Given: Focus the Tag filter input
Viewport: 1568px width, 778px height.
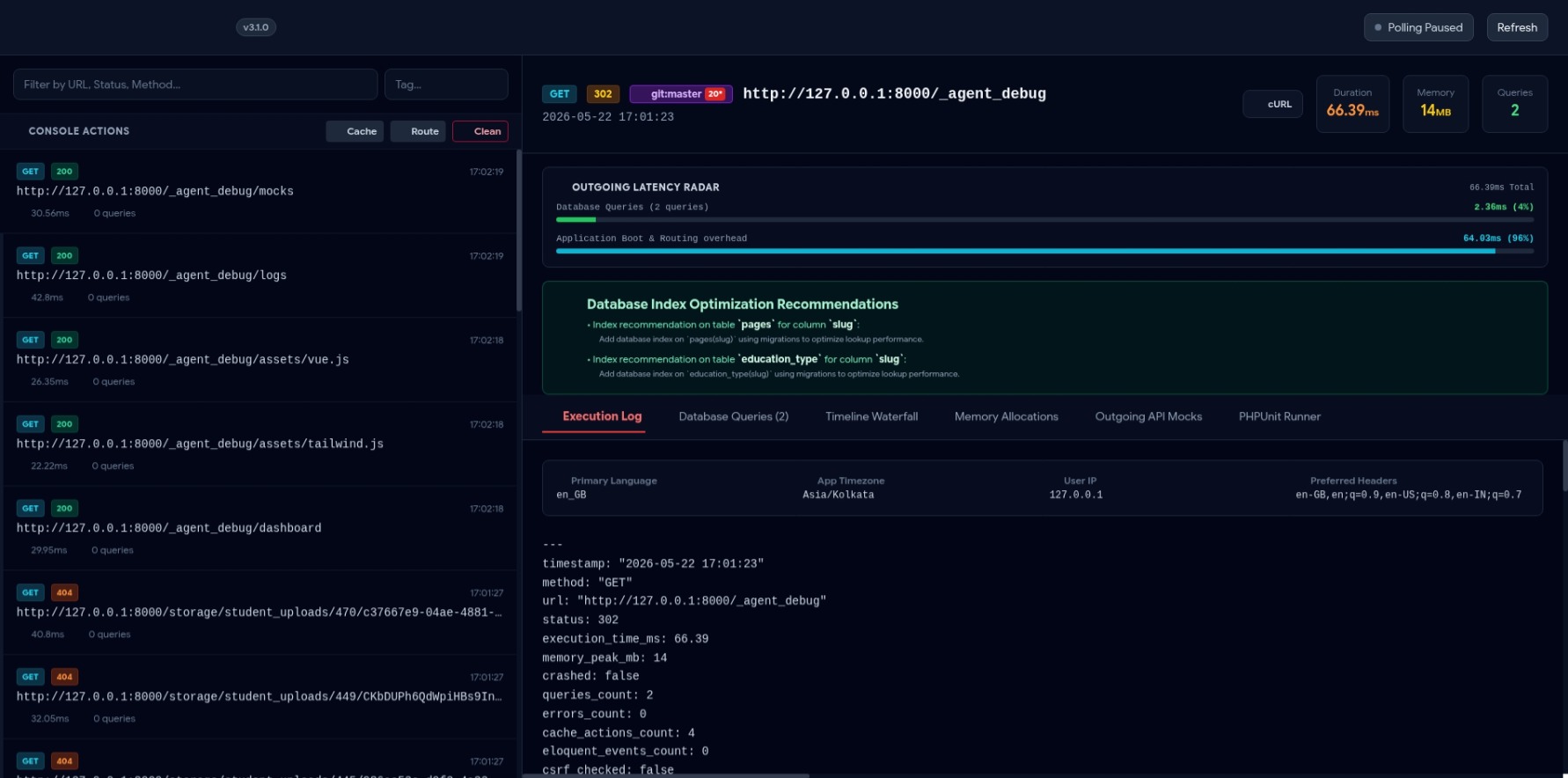Looking at the screenshot, I should click(446, 84).
